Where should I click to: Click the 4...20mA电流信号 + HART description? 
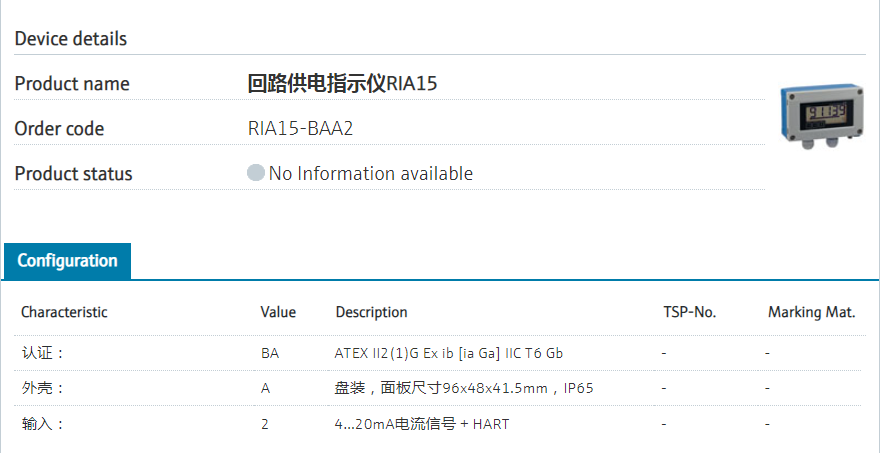422,424
